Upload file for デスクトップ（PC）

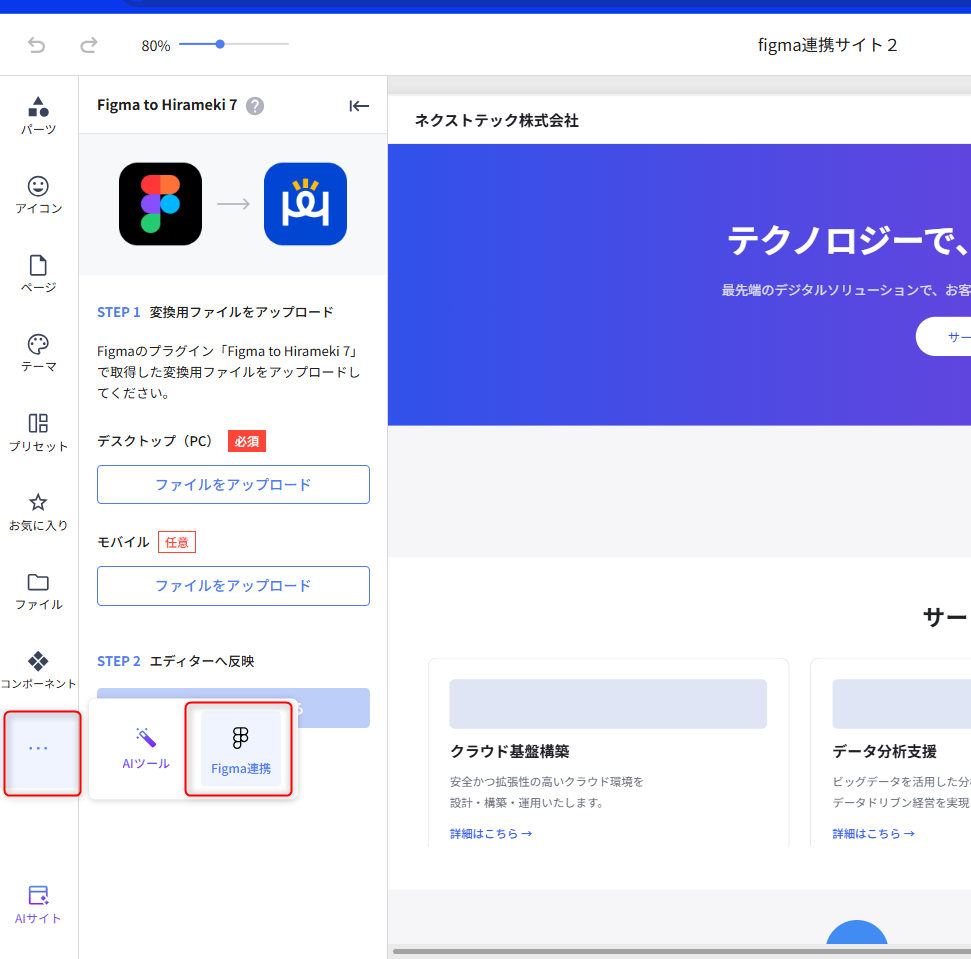[233, 484]
